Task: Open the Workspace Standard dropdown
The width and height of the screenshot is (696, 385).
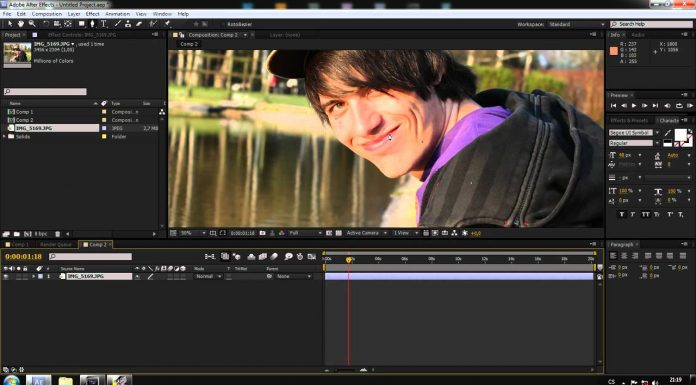Action: click(x=576, y=24)
